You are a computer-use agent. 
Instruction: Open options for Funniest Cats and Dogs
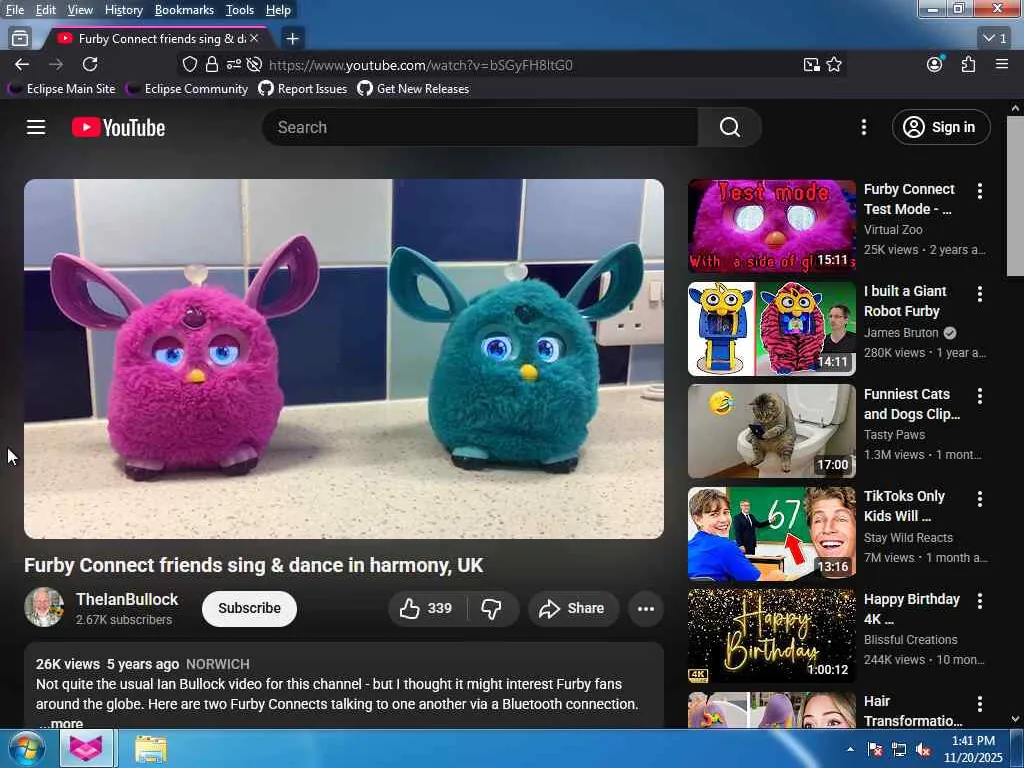[980, 396]
